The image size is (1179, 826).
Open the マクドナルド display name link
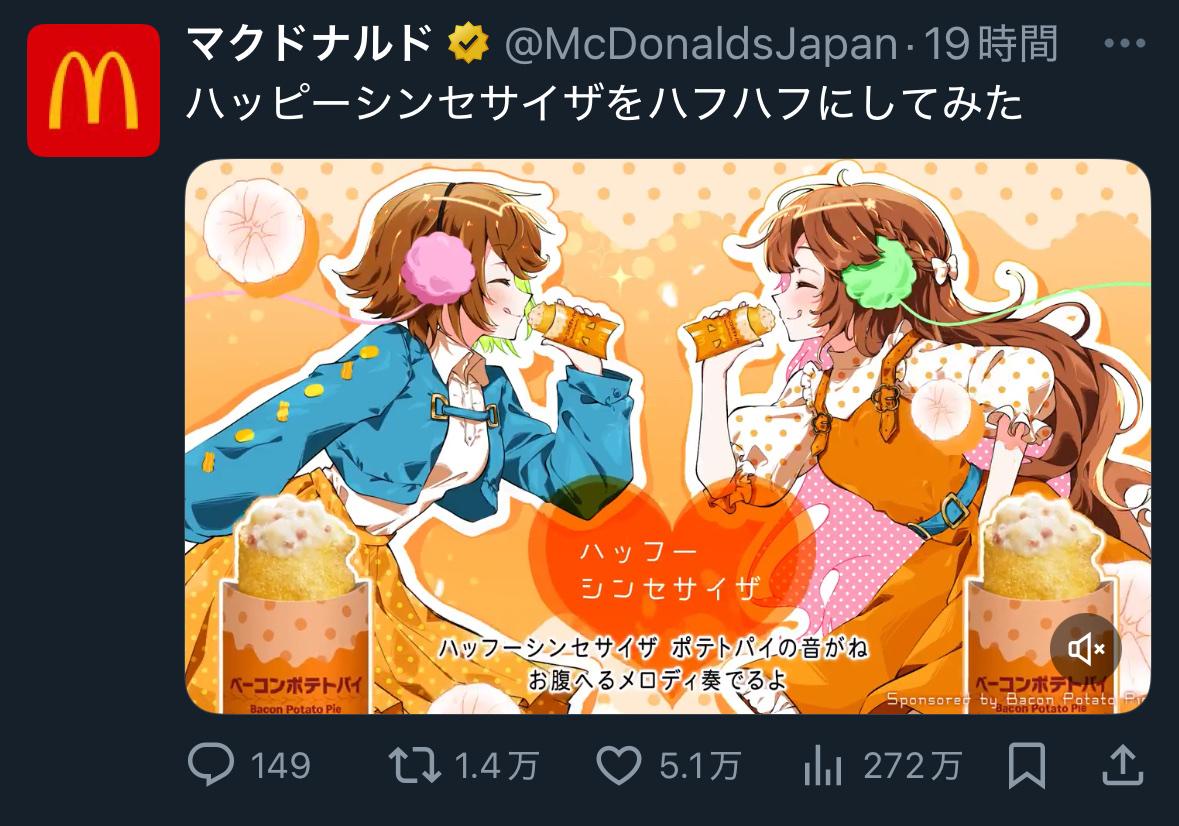(310, 44)
